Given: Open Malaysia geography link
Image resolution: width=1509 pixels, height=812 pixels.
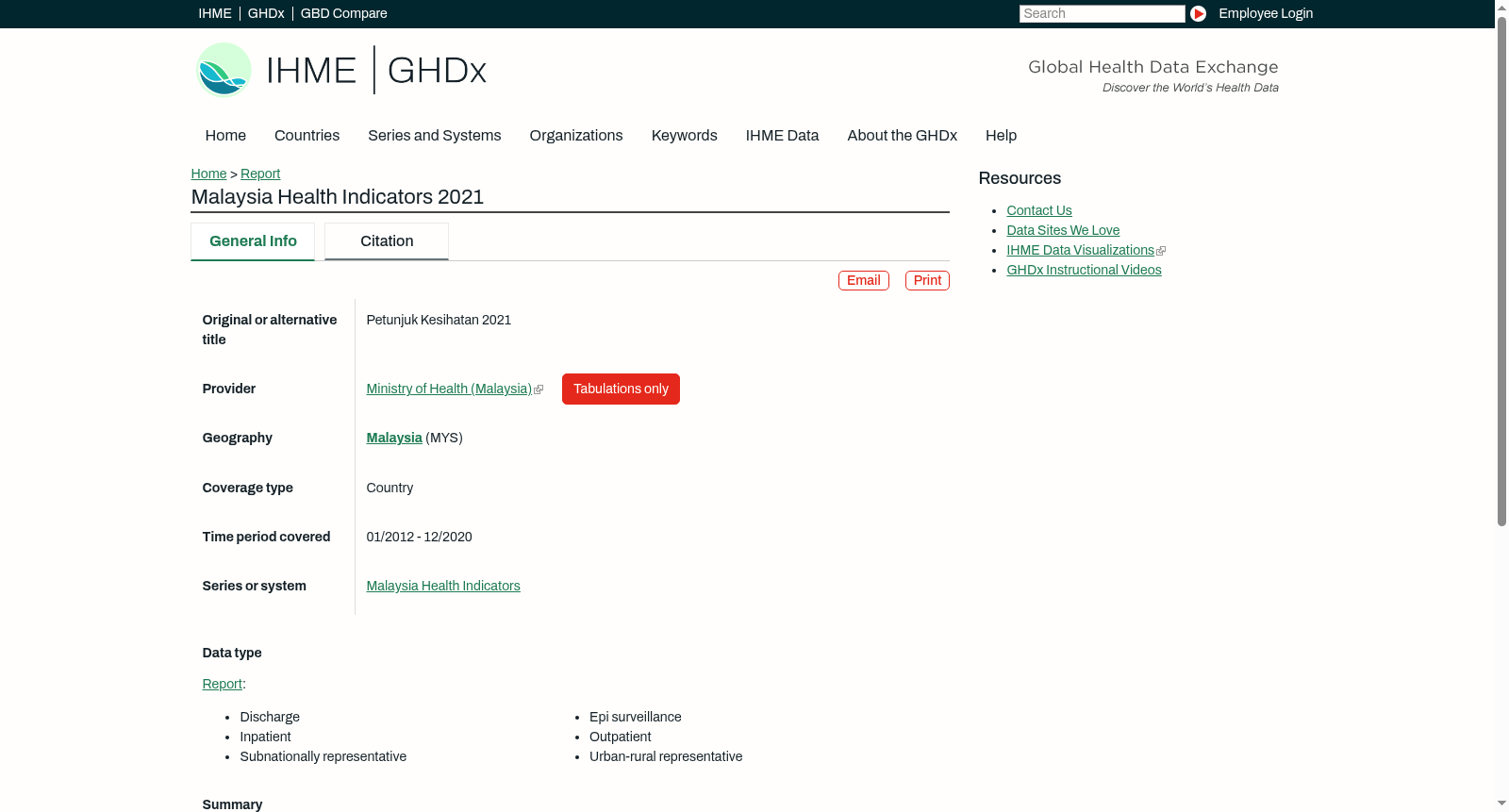Looking at the screenshot, I should tap(394, 438).
